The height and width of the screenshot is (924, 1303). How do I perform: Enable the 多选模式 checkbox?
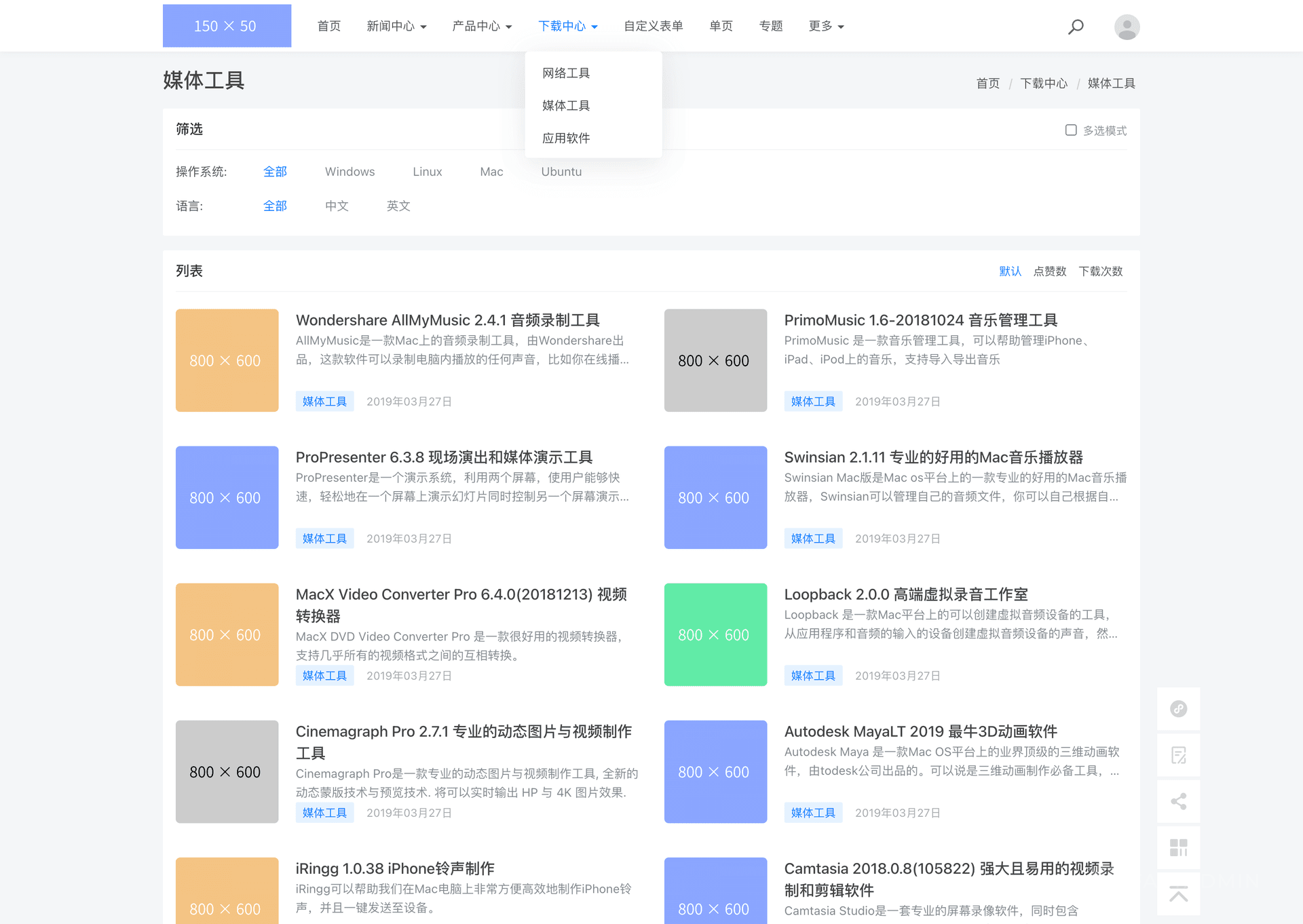coord(1071,130)
